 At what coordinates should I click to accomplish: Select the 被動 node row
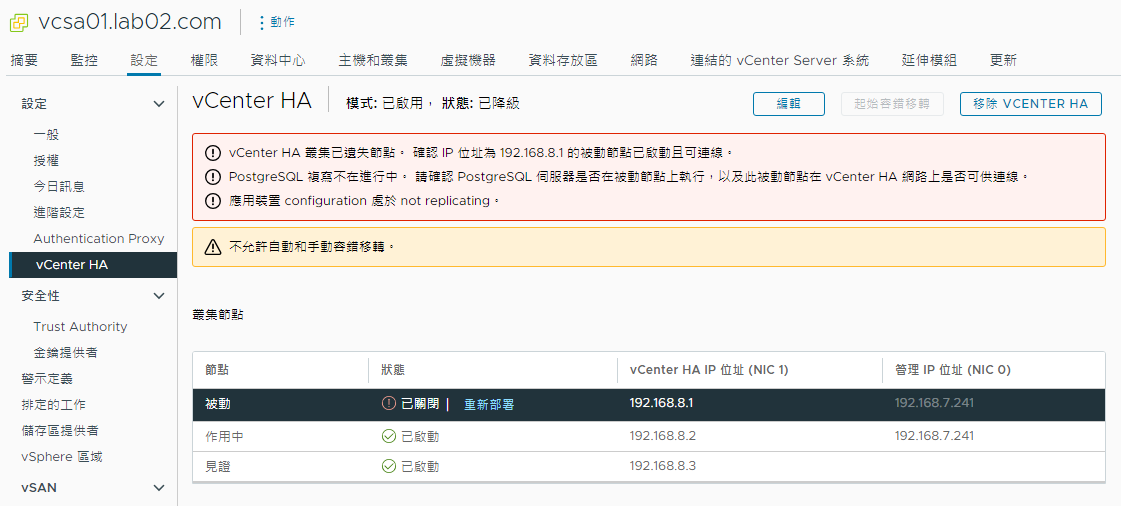point(649,404)
